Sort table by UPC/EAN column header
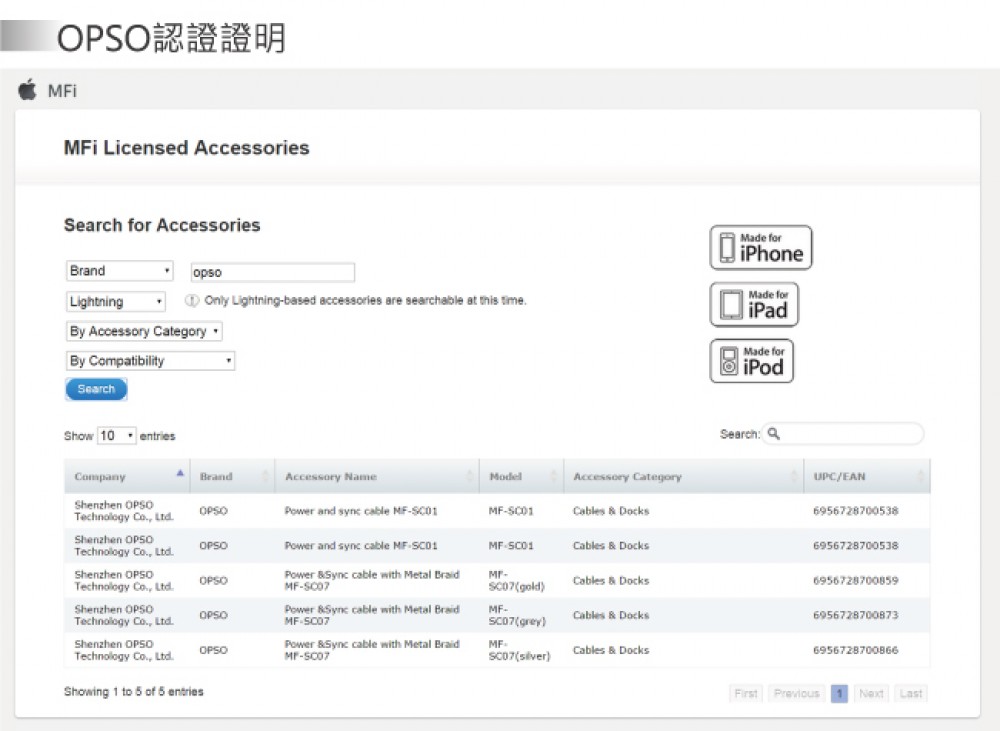This screenshot has width=1000, height=731. point(867,476)
